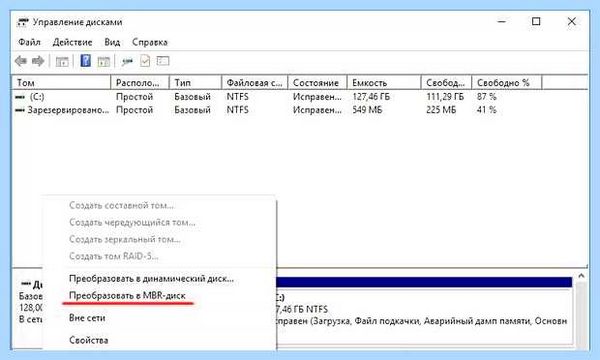Open the Справка menu
600x360 pixels.
[150, 42]
